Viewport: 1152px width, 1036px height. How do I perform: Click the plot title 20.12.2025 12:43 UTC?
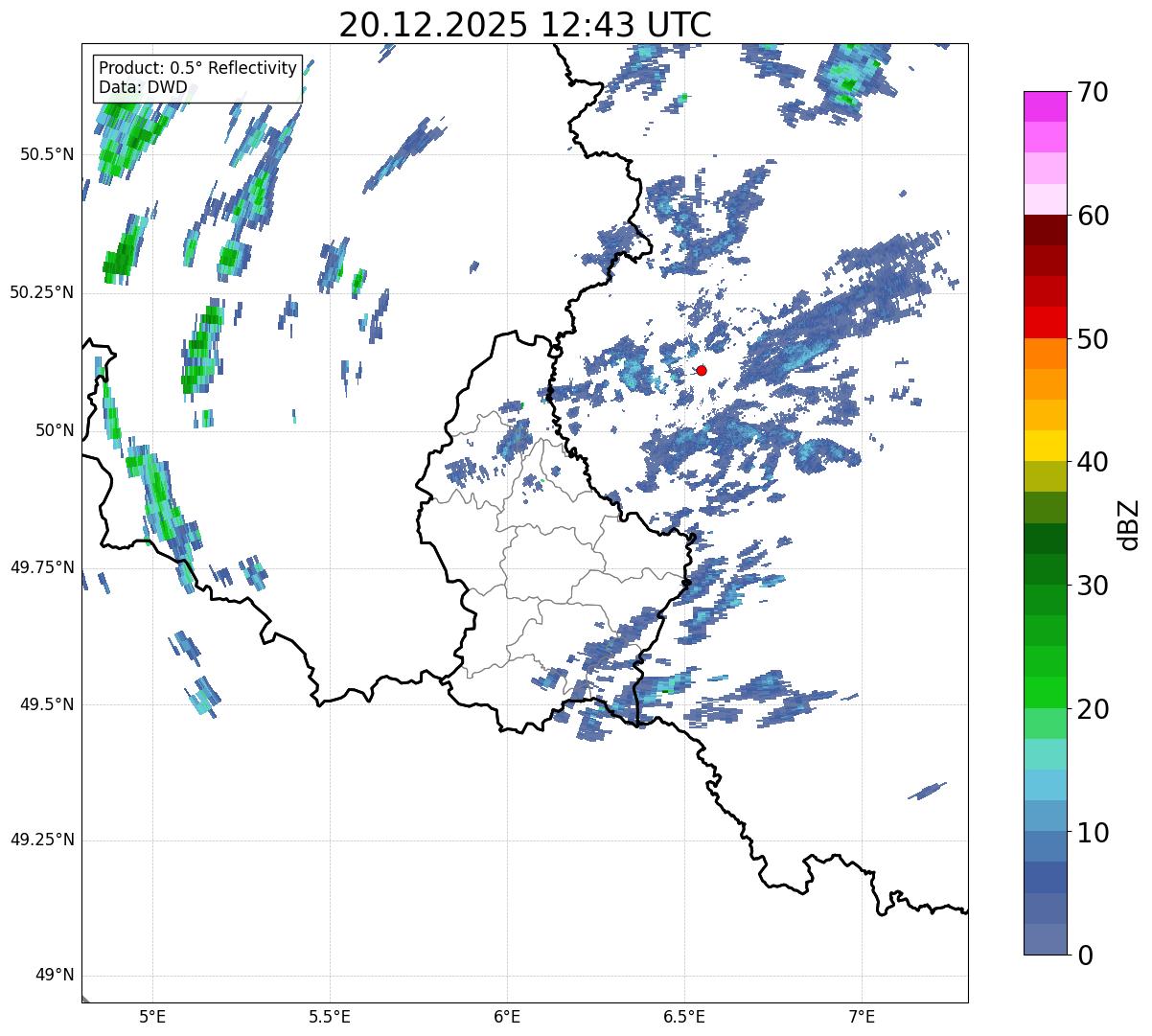pos(525,25)
